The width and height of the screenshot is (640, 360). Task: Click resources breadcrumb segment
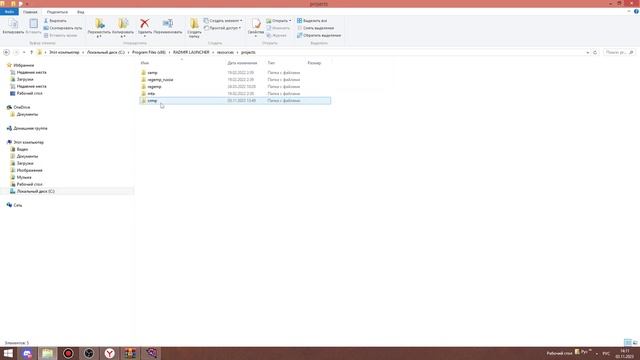[225, 52]
